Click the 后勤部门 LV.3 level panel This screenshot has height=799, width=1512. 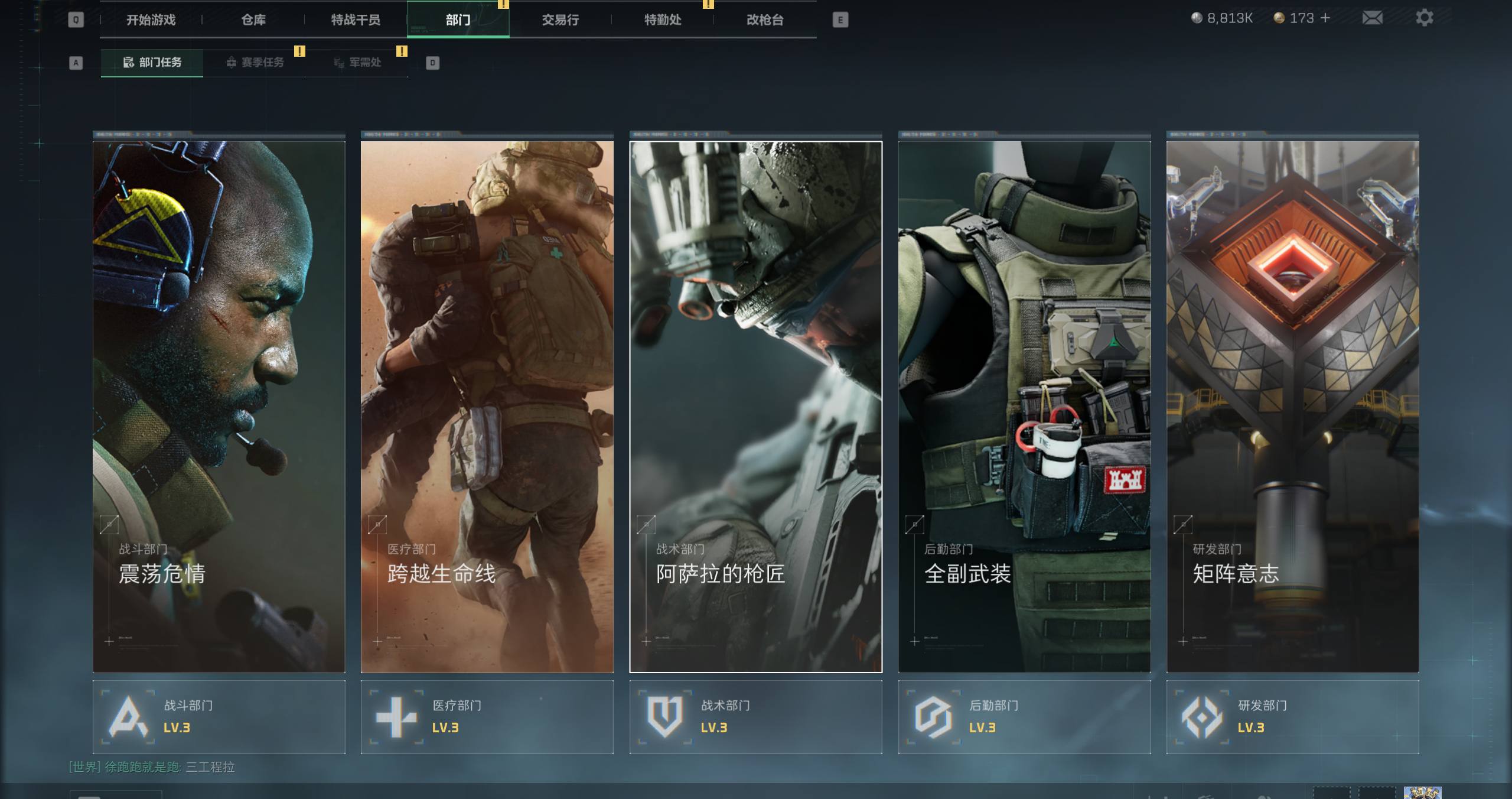pos(1025,717)
